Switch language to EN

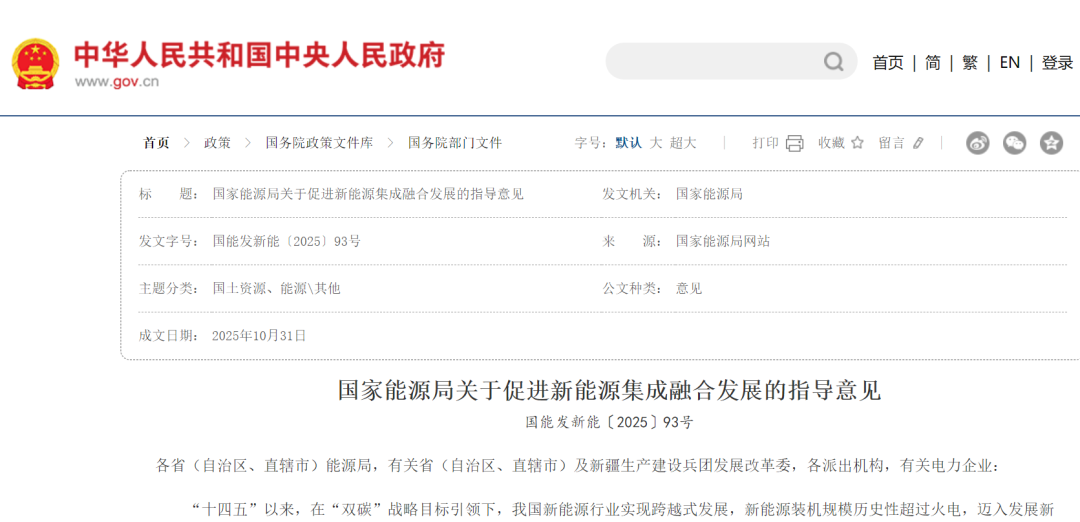pyautogui.click(x=1009, y=62)
